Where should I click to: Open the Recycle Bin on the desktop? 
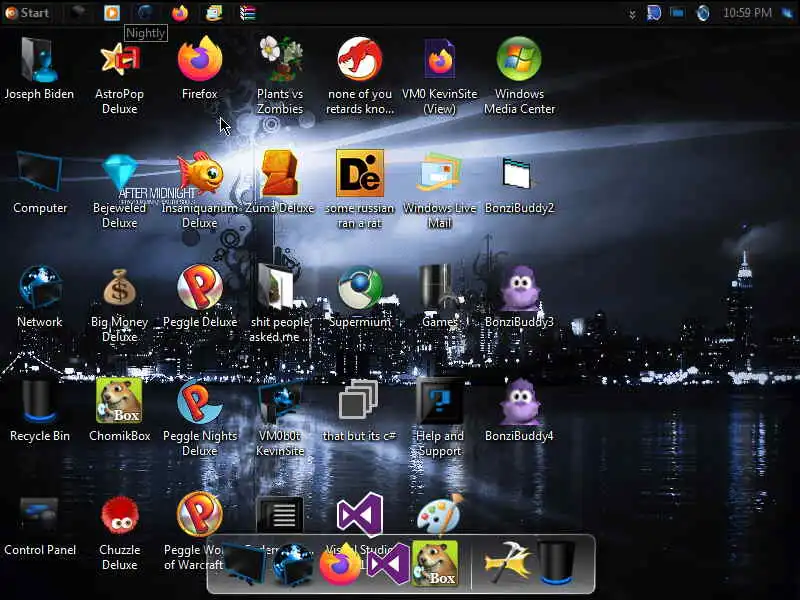39,401
